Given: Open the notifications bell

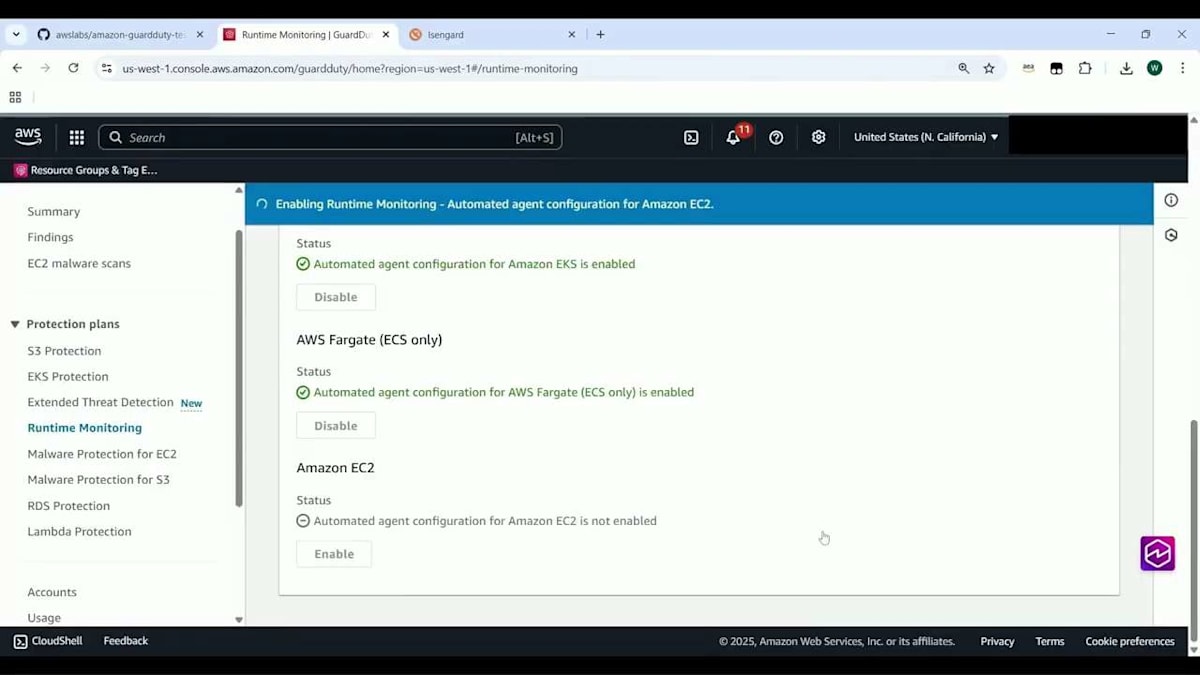Looking at the screenshot, I should click(734, 137).
